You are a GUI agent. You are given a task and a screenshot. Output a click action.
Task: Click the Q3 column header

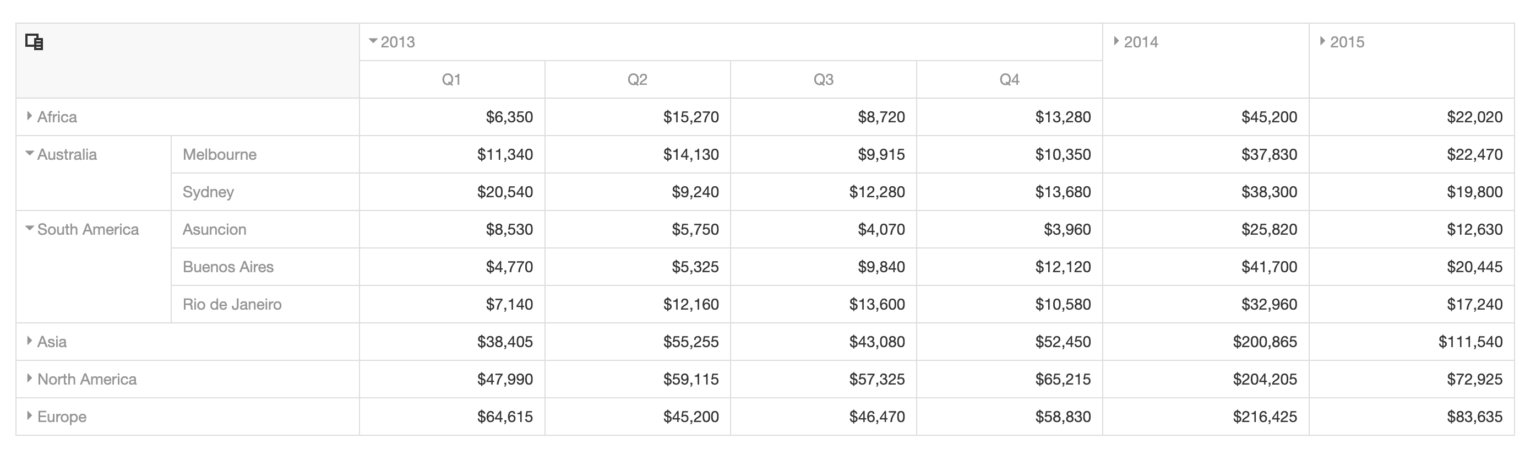point(823,80)
